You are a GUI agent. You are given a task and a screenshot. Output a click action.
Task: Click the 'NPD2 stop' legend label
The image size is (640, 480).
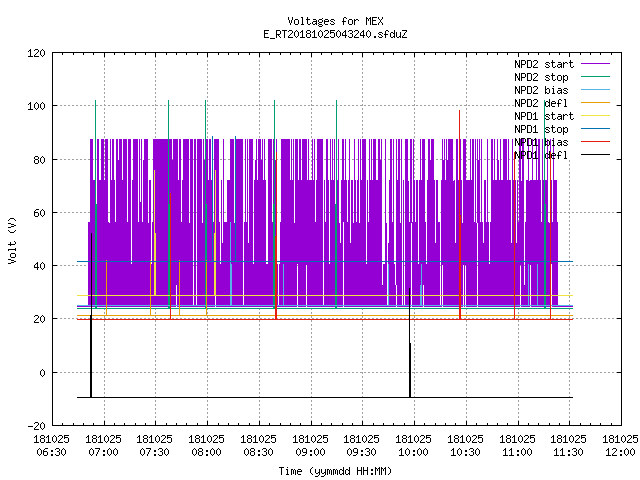coord(541,77)
